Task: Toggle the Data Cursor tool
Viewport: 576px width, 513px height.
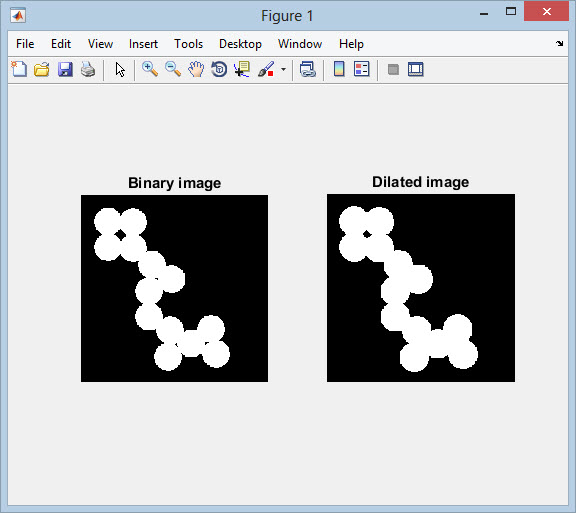Action: [x=242, y=69]
